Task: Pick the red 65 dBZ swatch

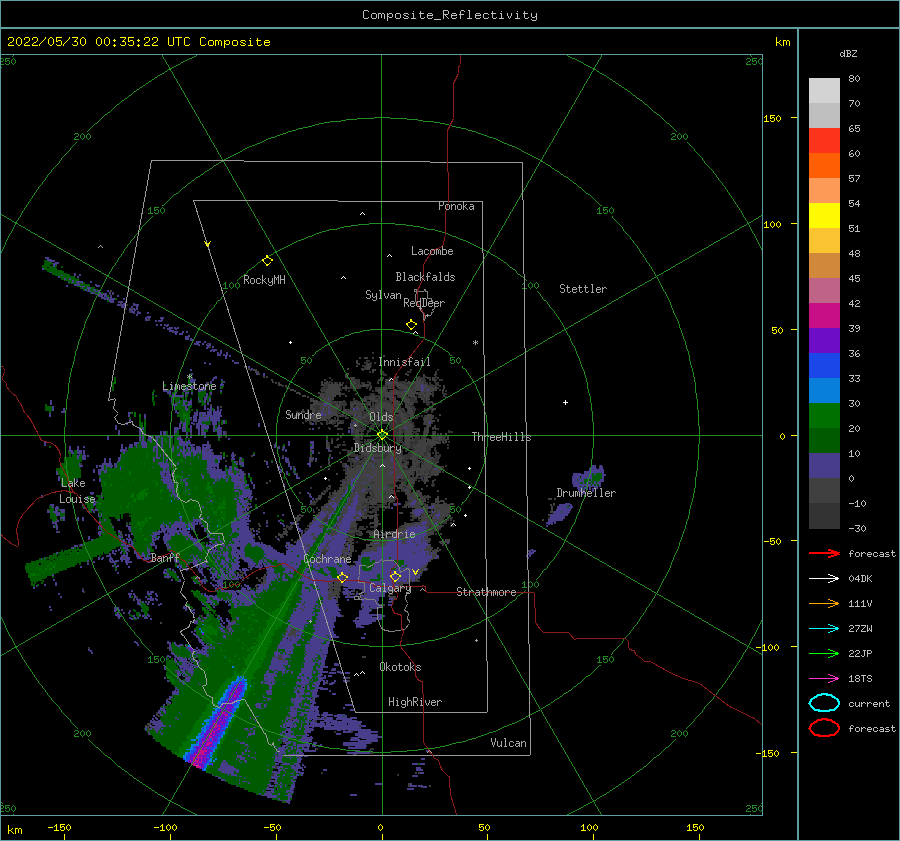Action: click(824, 141)
